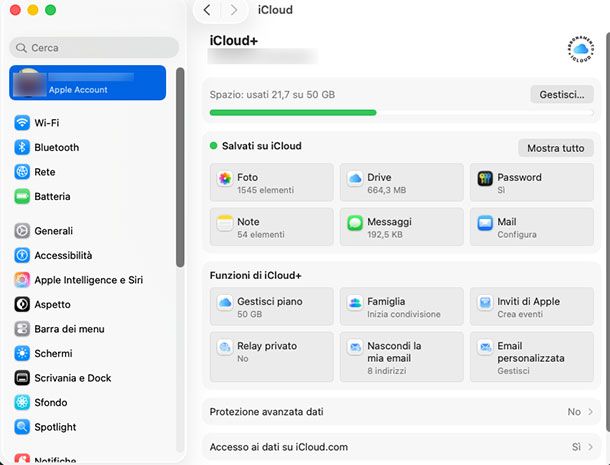Click the Gestisci... storage button

point(562,95)
